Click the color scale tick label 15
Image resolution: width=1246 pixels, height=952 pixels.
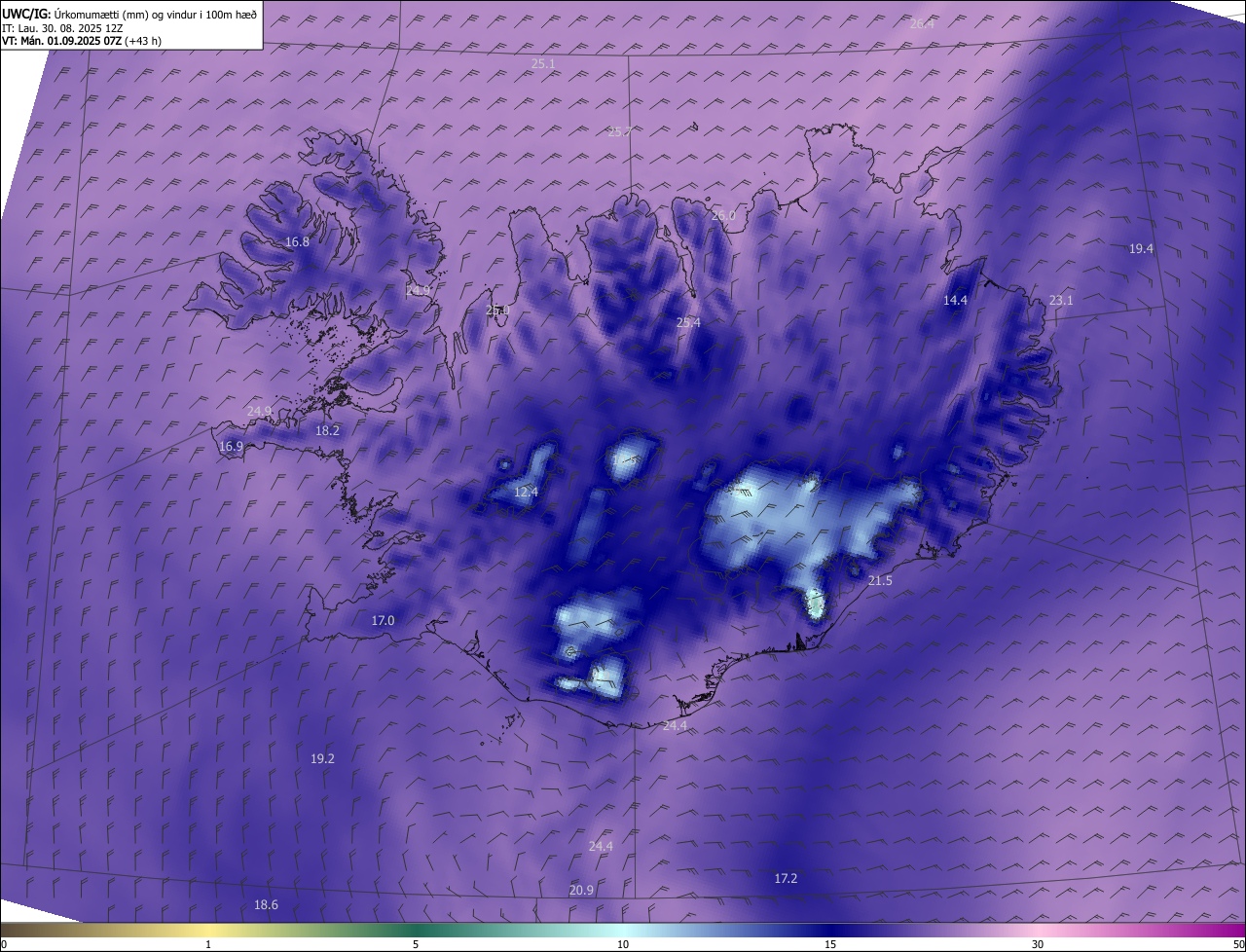(x=830, y=944)
